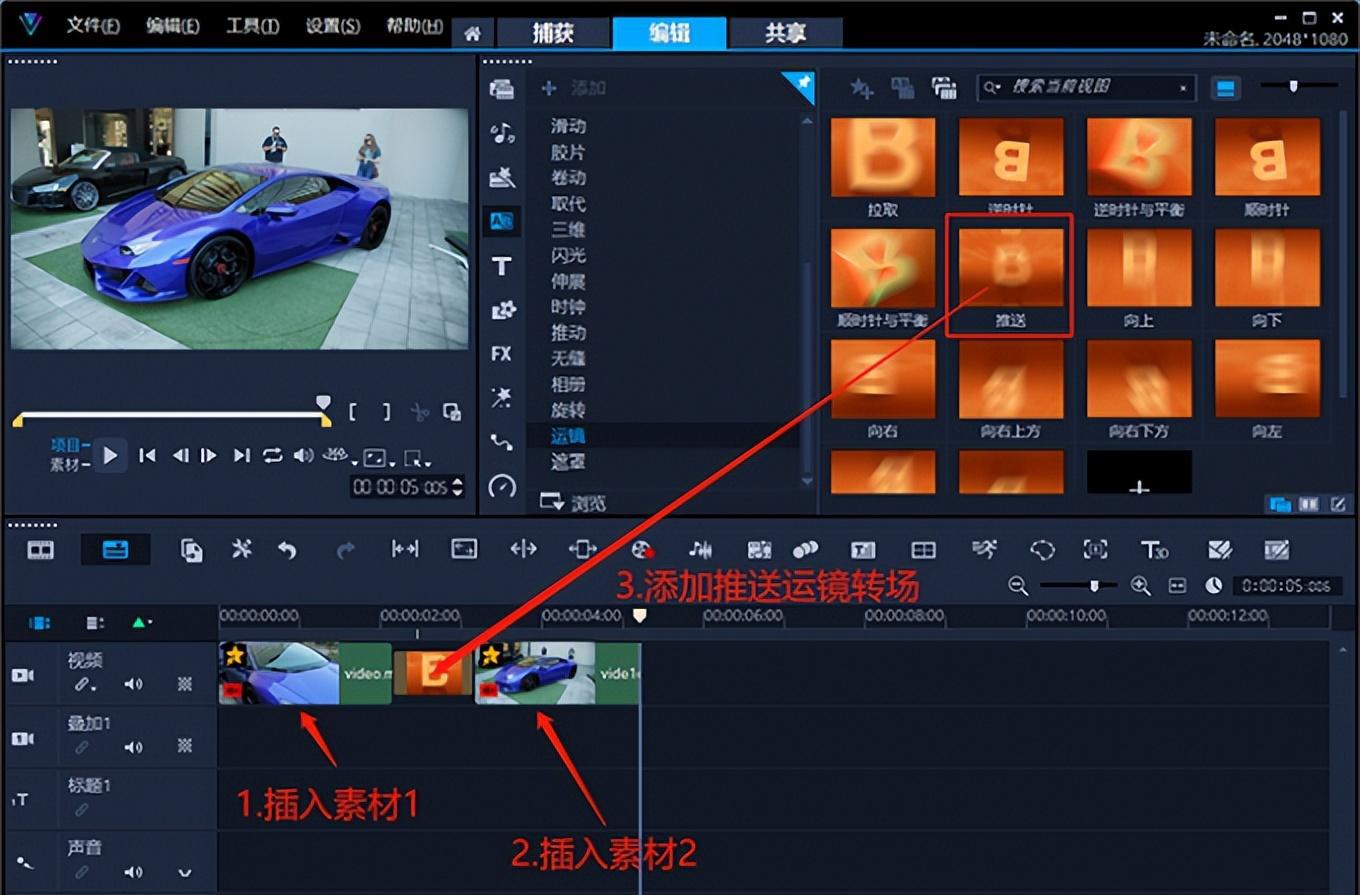
Task: Open the 文件 menu
Action: pos(93,27)
